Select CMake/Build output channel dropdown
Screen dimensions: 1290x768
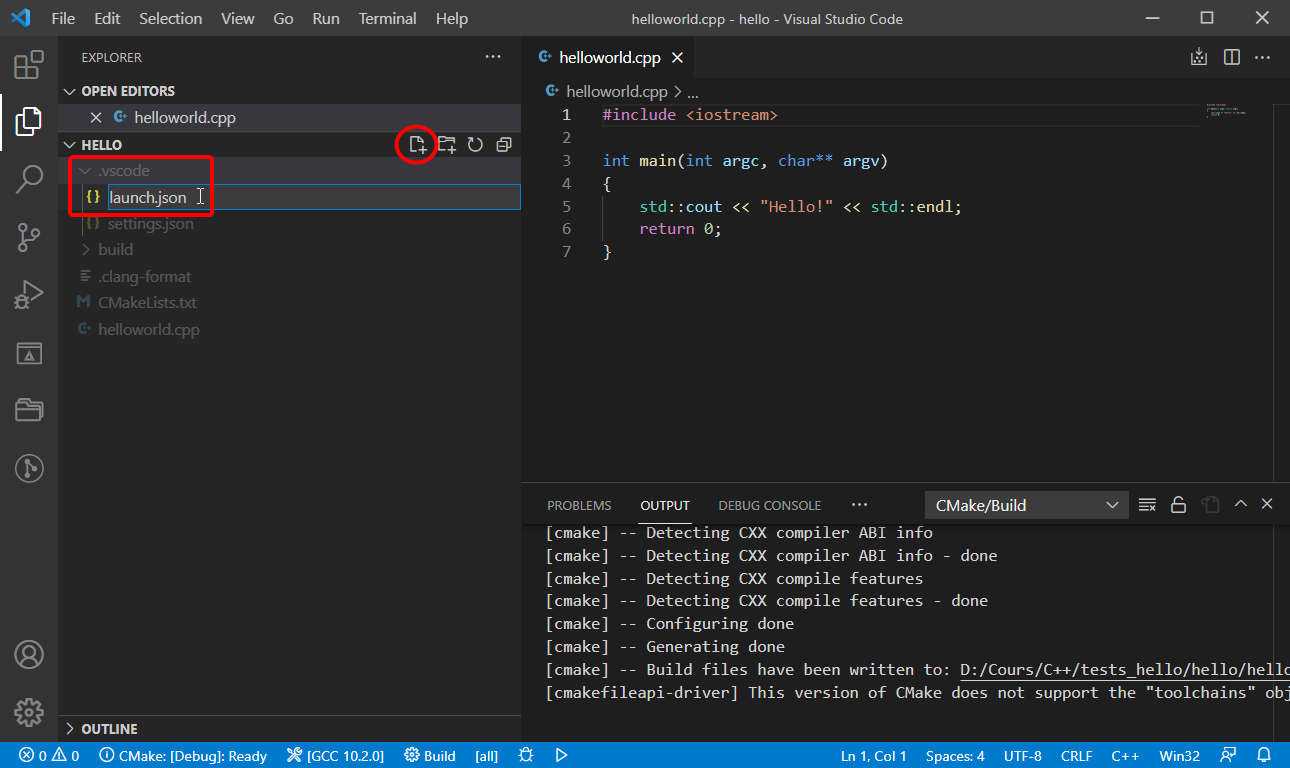coord(1026,505)
